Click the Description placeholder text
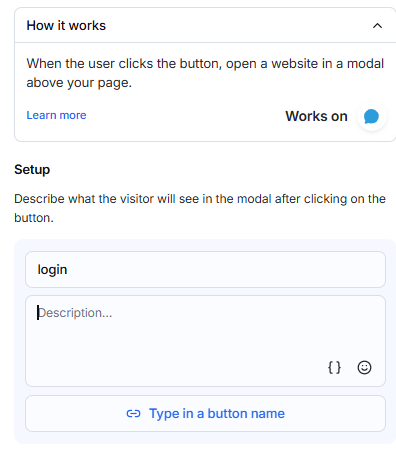 click(x=75, y=313)
